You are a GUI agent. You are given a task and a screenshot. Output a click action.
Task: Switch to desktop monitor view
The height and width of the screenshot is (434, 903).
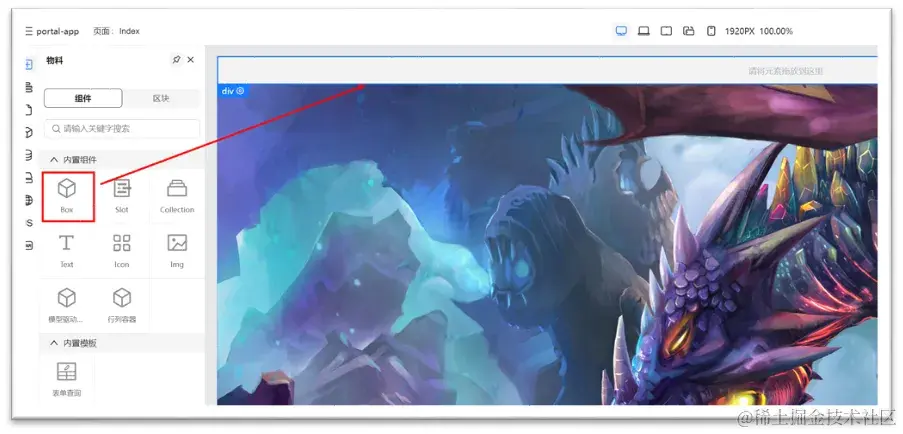tap(621, 31)
